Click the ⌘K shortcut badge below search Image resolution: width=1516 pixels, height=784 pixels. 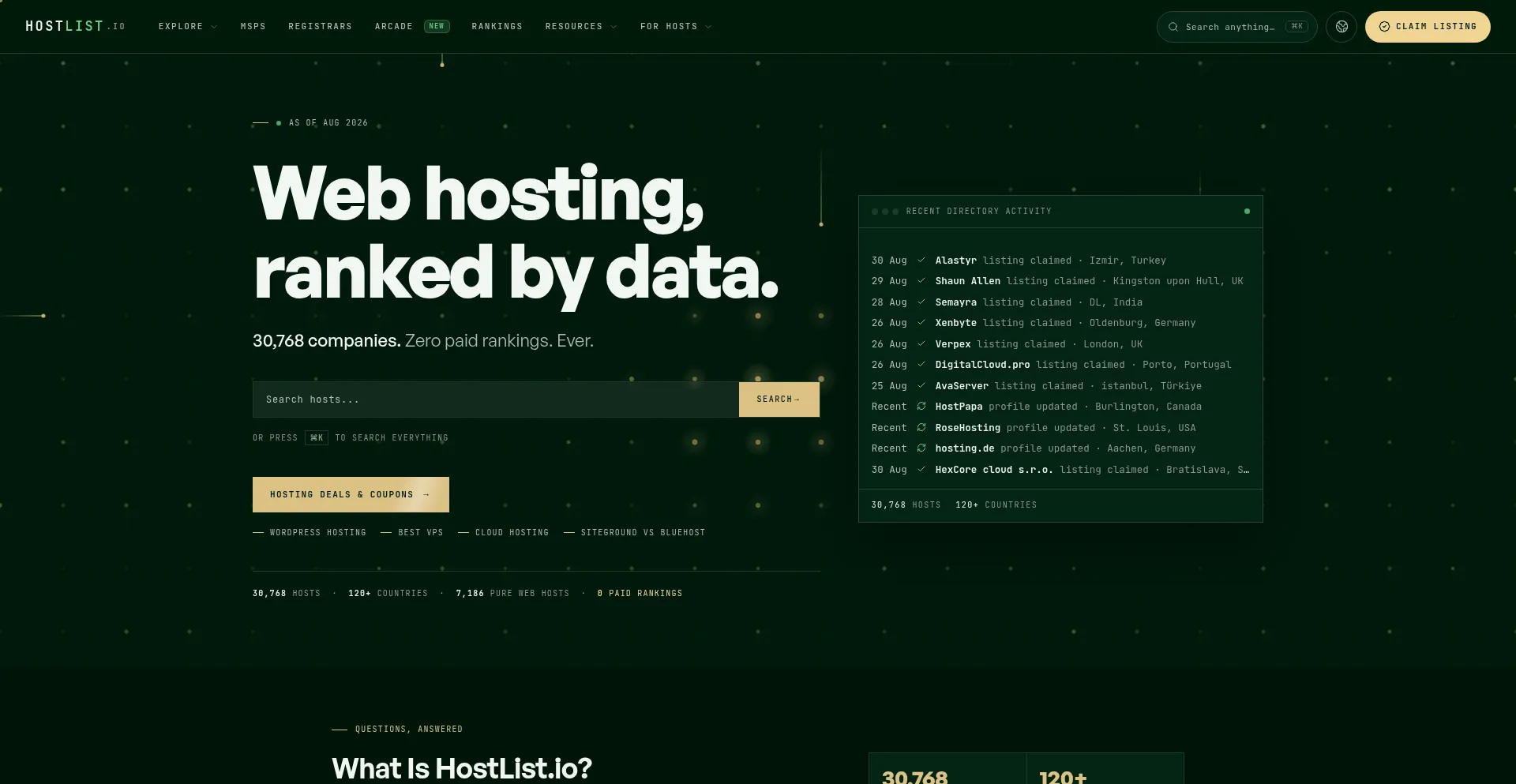pos(317,437)
